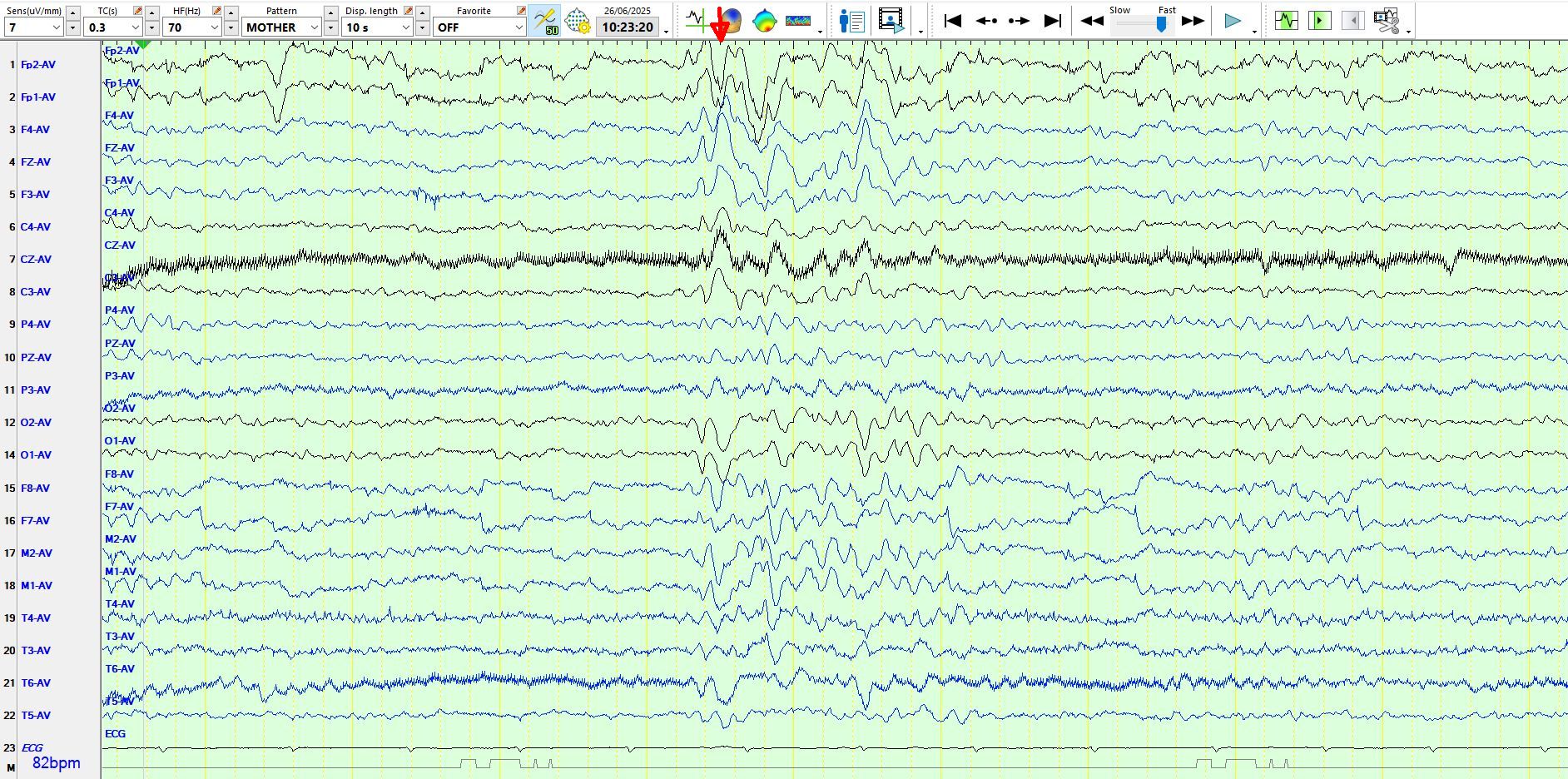Screen dimensions: 1568x779
Task: Expand the arrow beside the play button
Action: (1254, 32)
